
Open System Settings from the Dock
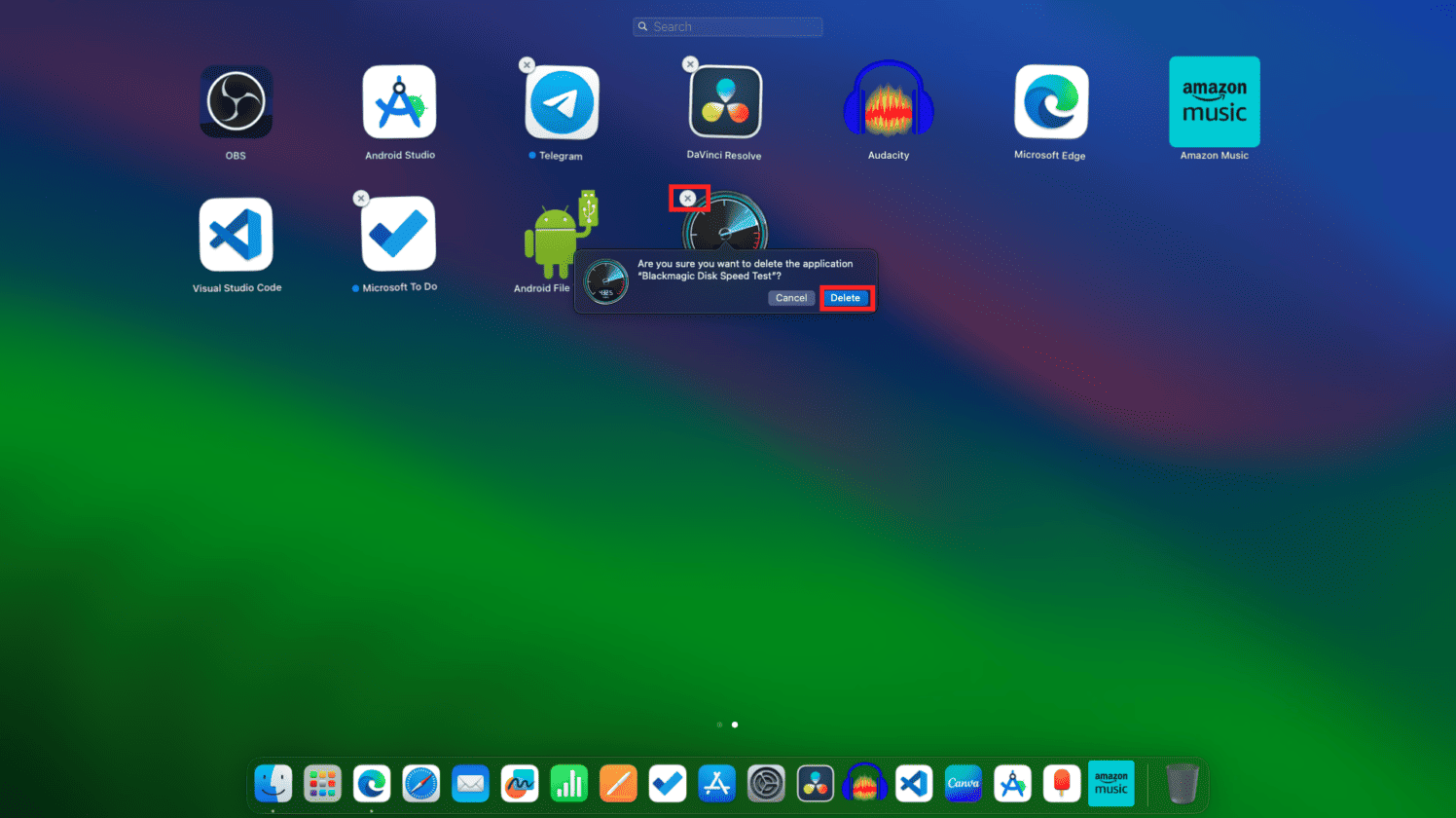[x=766, y=783]
